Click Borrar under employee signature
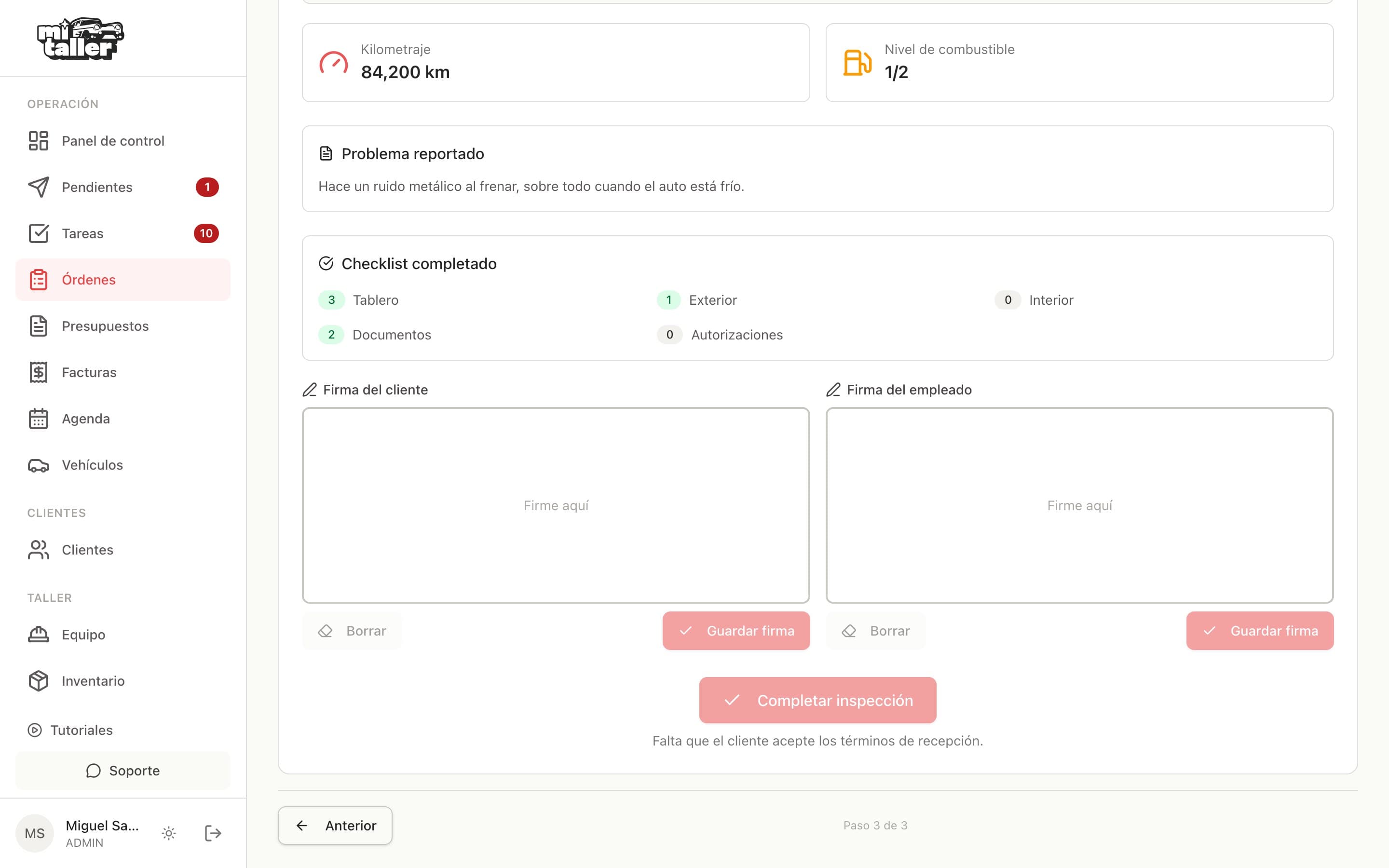Viewport: 1389px width, 868px height. 875,631
